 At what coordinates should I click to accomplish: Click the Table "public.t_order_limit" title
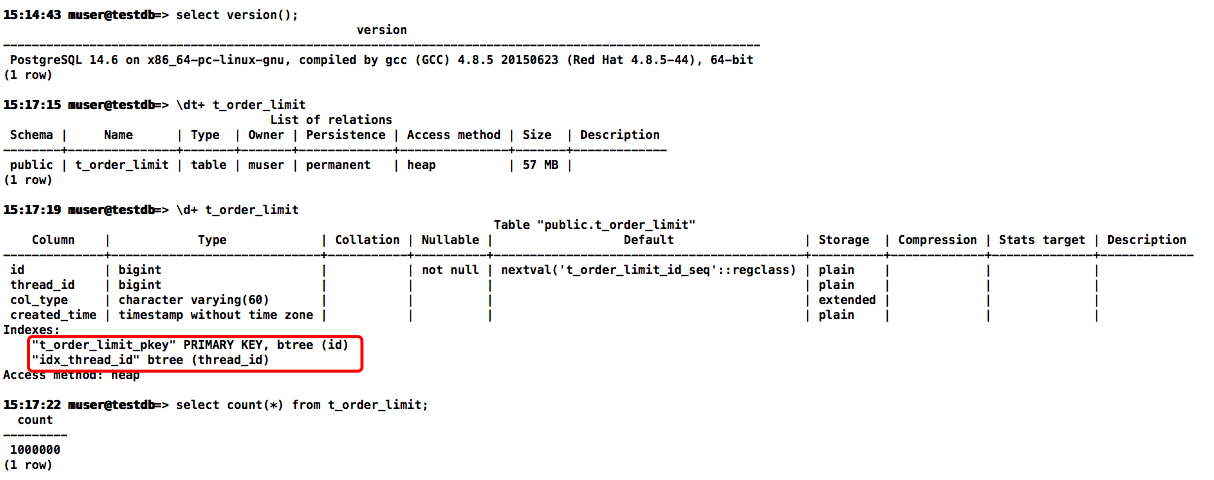[x=594, y=225]
